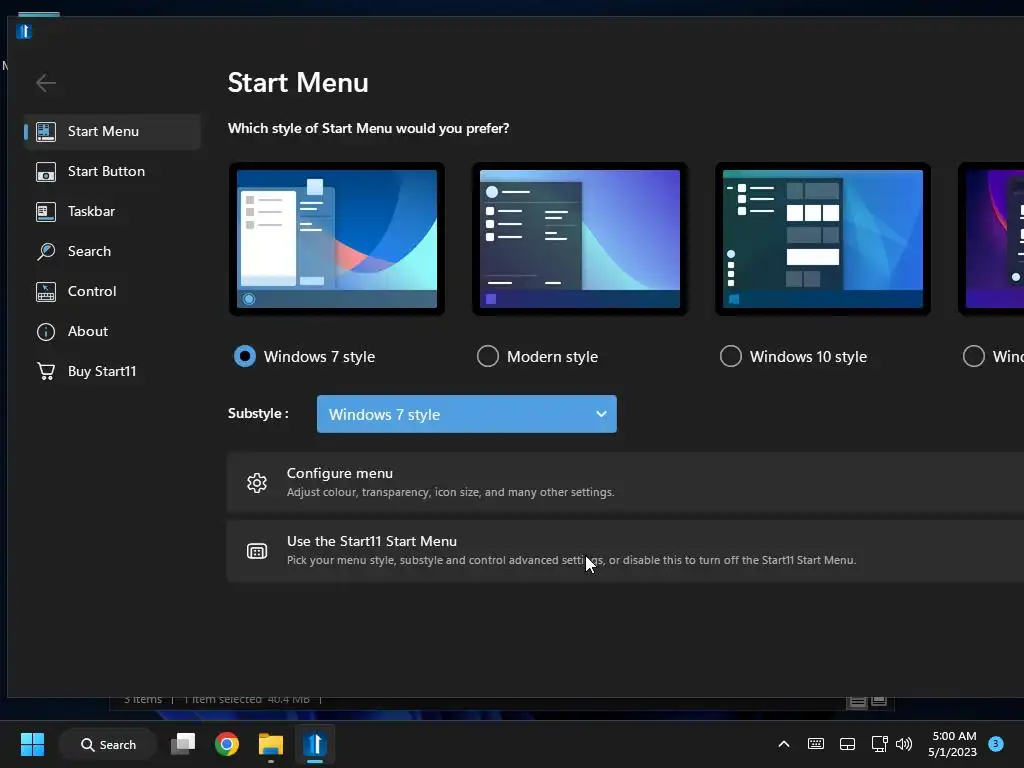Open the Substyle dropdown
This screenshot has width=1024, height=768.
point(466,414)
